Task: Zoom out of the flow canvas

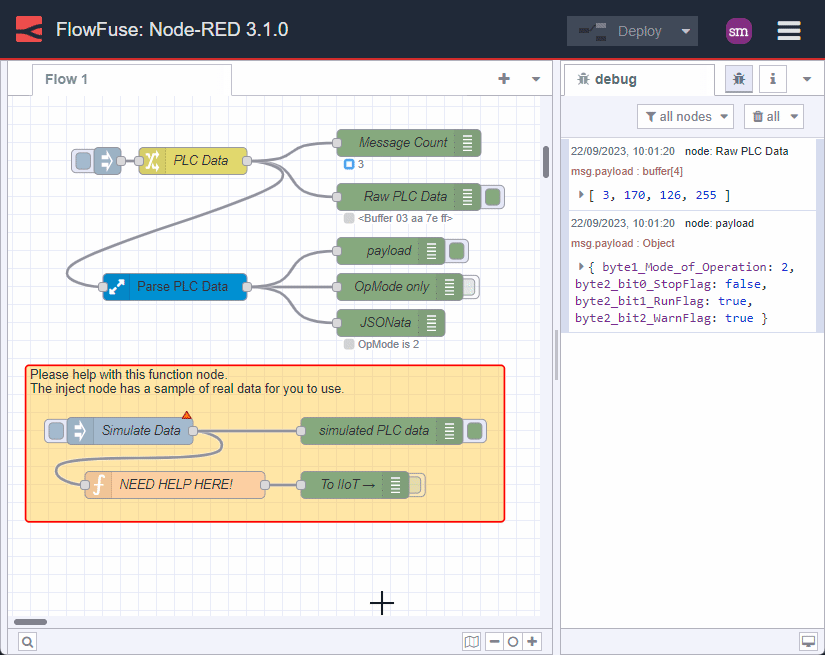Action: pyautogui.click(x=494, y=642)
